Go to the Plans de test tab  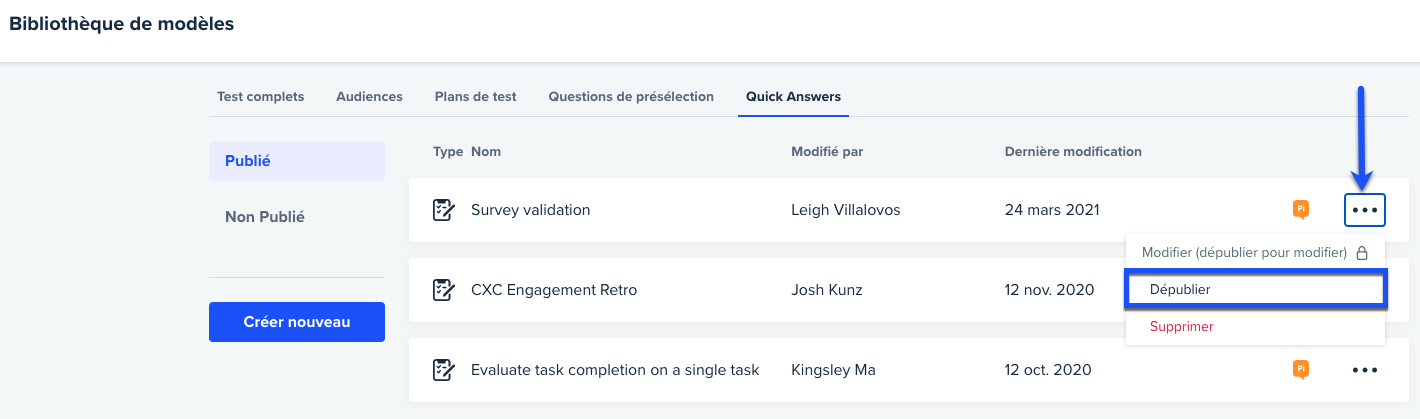click(475, 97)
